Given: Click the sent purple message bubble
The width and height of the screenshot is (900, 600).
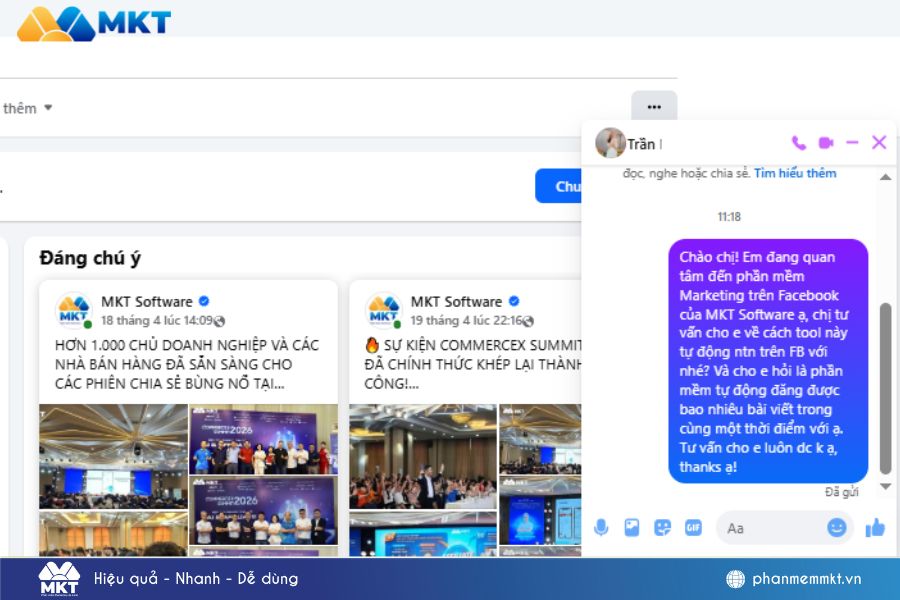Looking at the screenshot, I should click(768, 361).
